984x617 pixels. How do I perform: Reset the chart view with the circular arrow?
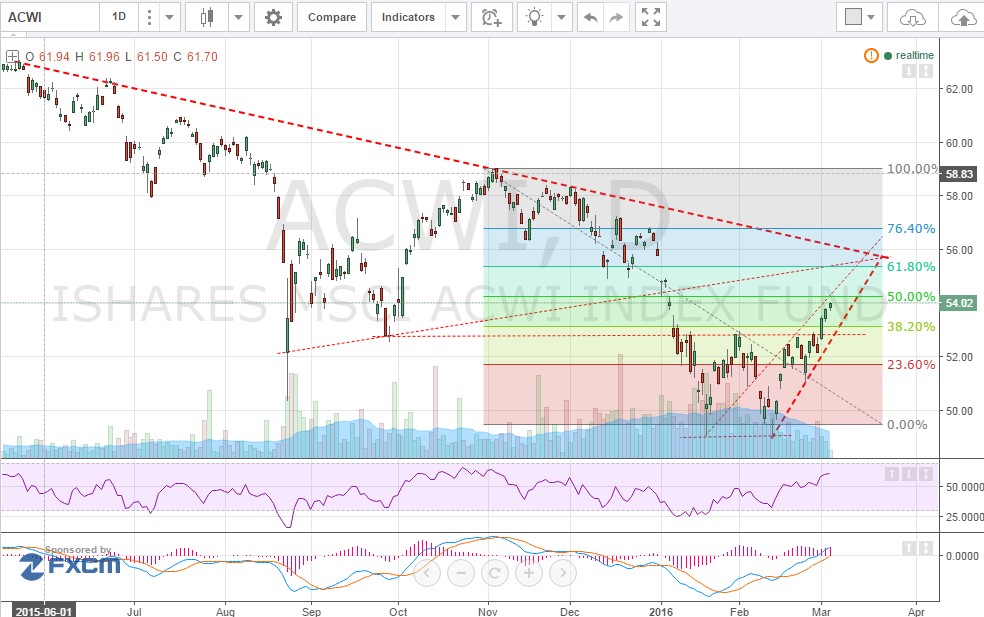pyautogui.click(x=495, y=572)
